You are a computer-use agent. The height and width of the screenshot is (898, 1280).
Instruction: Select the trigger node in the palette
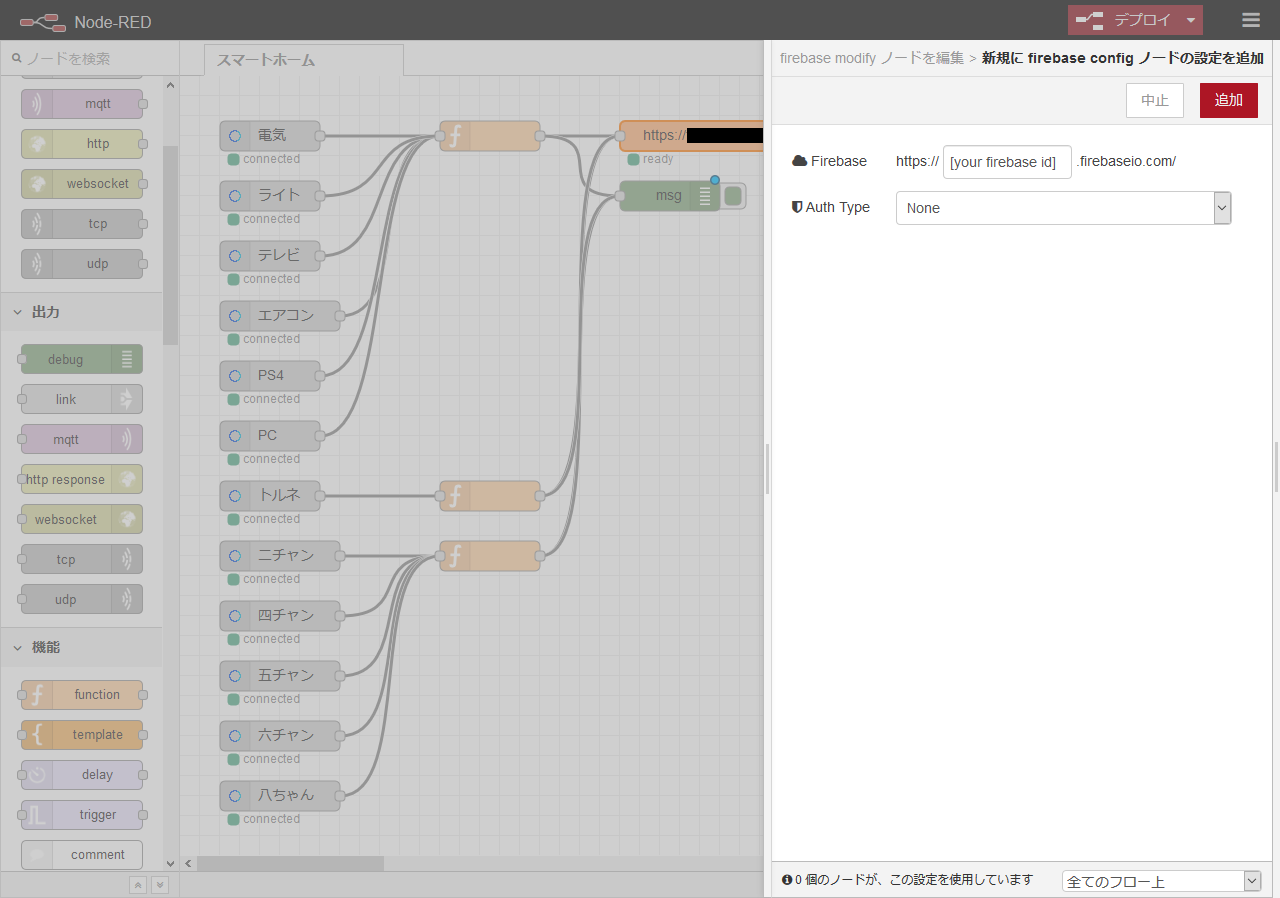[81, 814]
